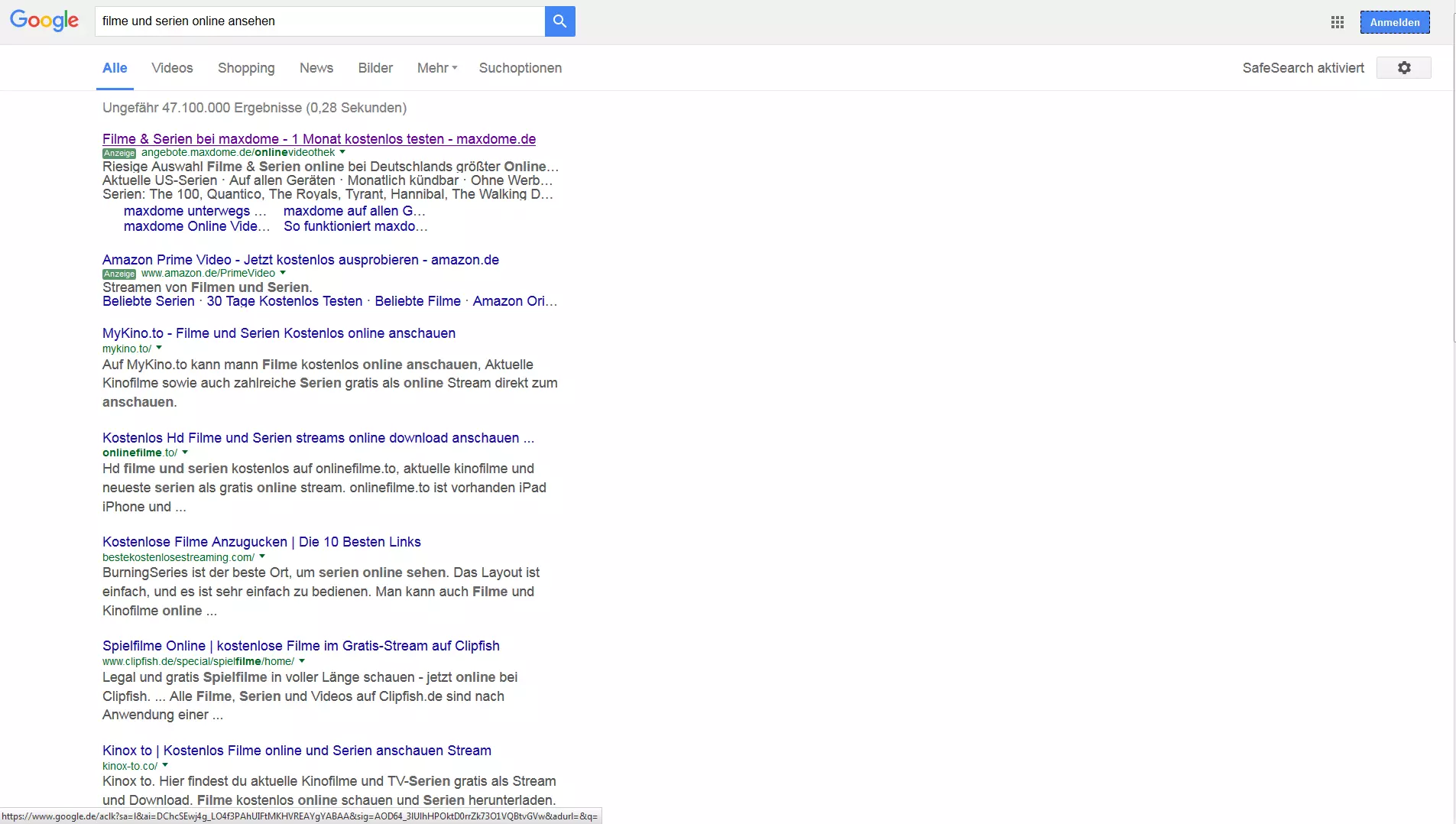Focus the search query input field
The image size is (1456, 824).
coord(319,21)
